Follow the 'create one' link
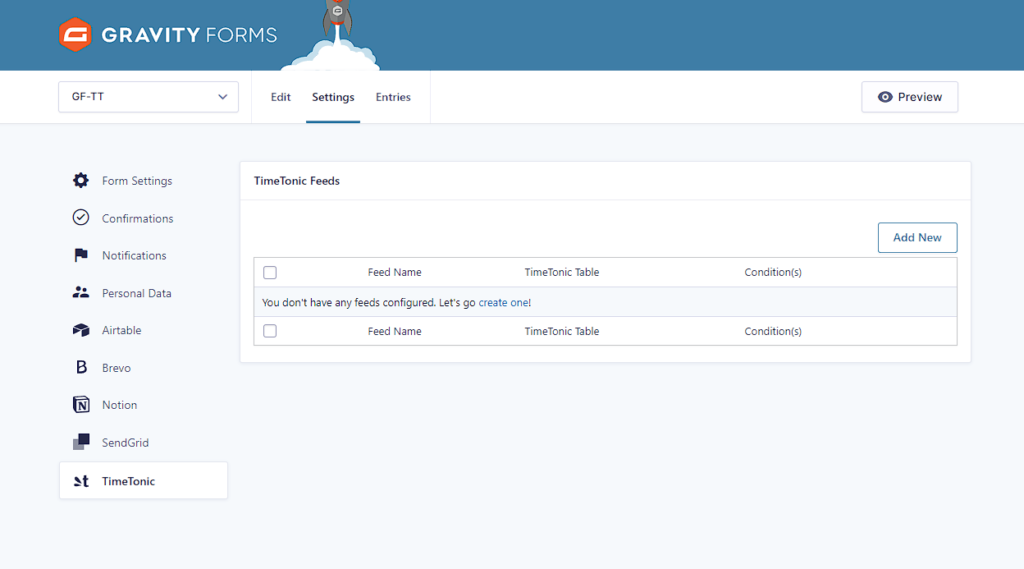This screenshot has height=569, width=1024. [504, 302]
